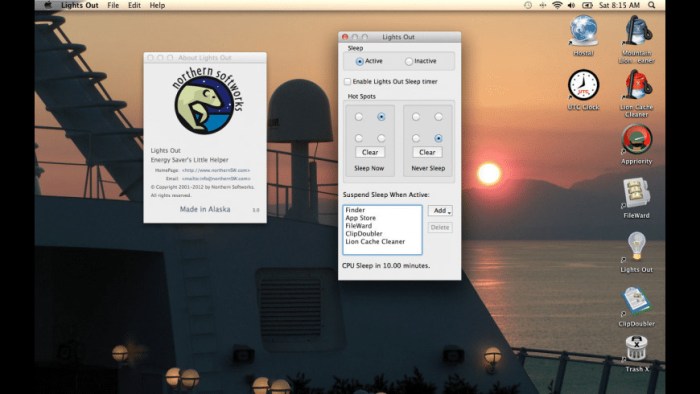The height and width of the screenshot is (394, 700).
Task: Open the Apple menu
Action: click(48, 5)
